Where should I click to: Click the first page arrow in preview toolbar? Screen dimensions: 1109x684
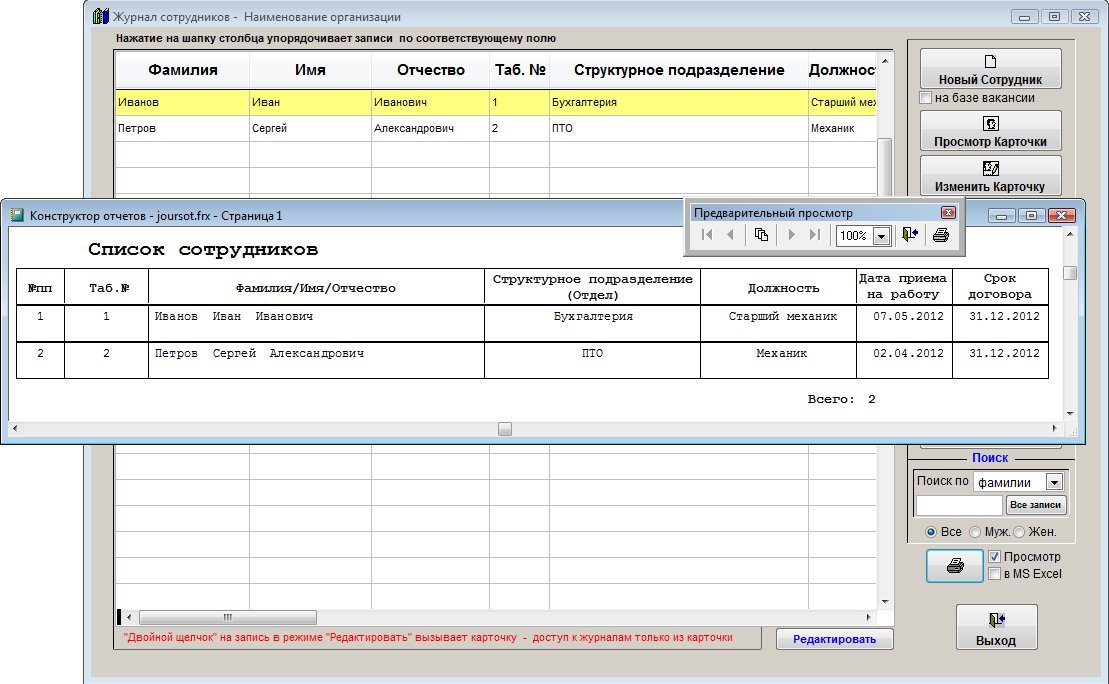tap(707, 235)
